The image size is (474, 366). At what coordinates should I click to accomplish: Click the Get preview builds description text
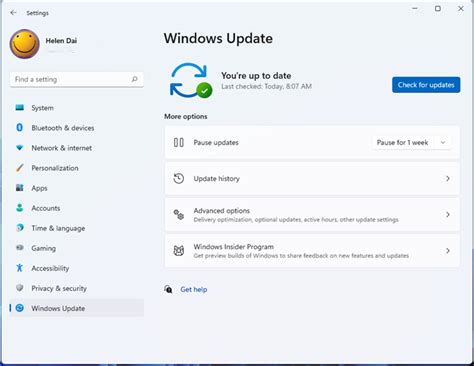[301, 256]
